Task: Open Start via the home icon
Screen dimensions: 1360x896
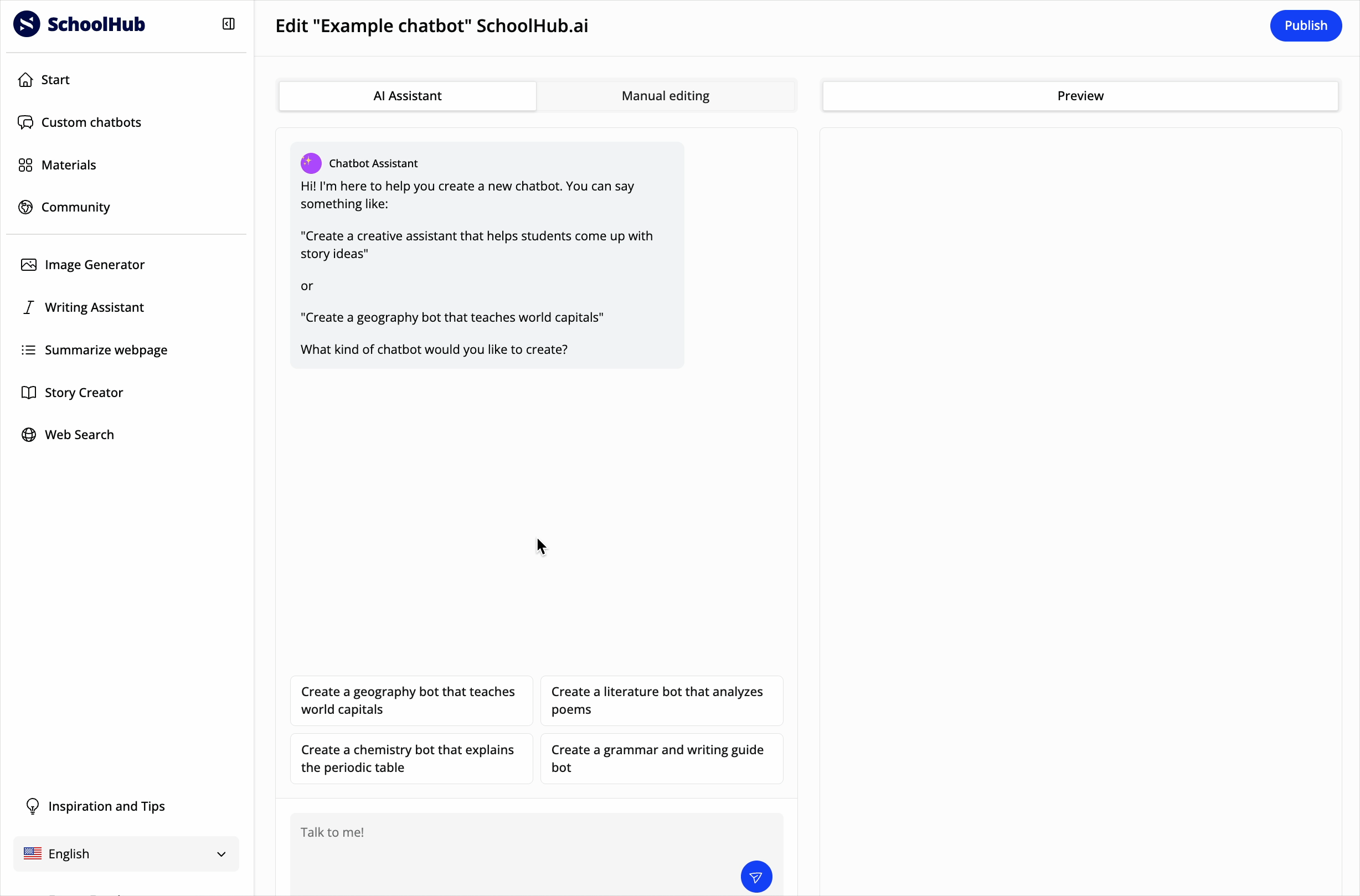Action: tap(25, 80)
